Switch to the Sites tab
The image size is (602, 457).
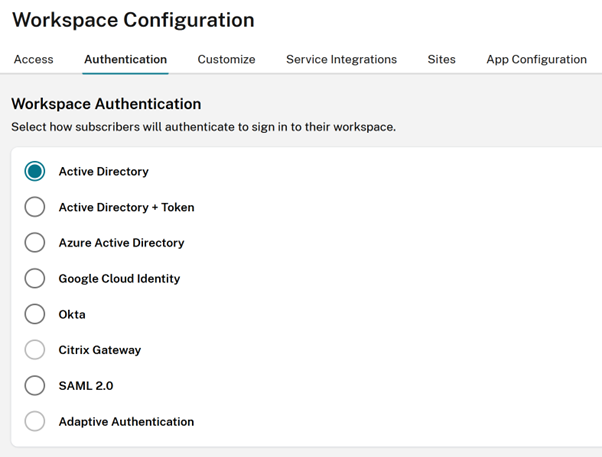coord(441,60)
